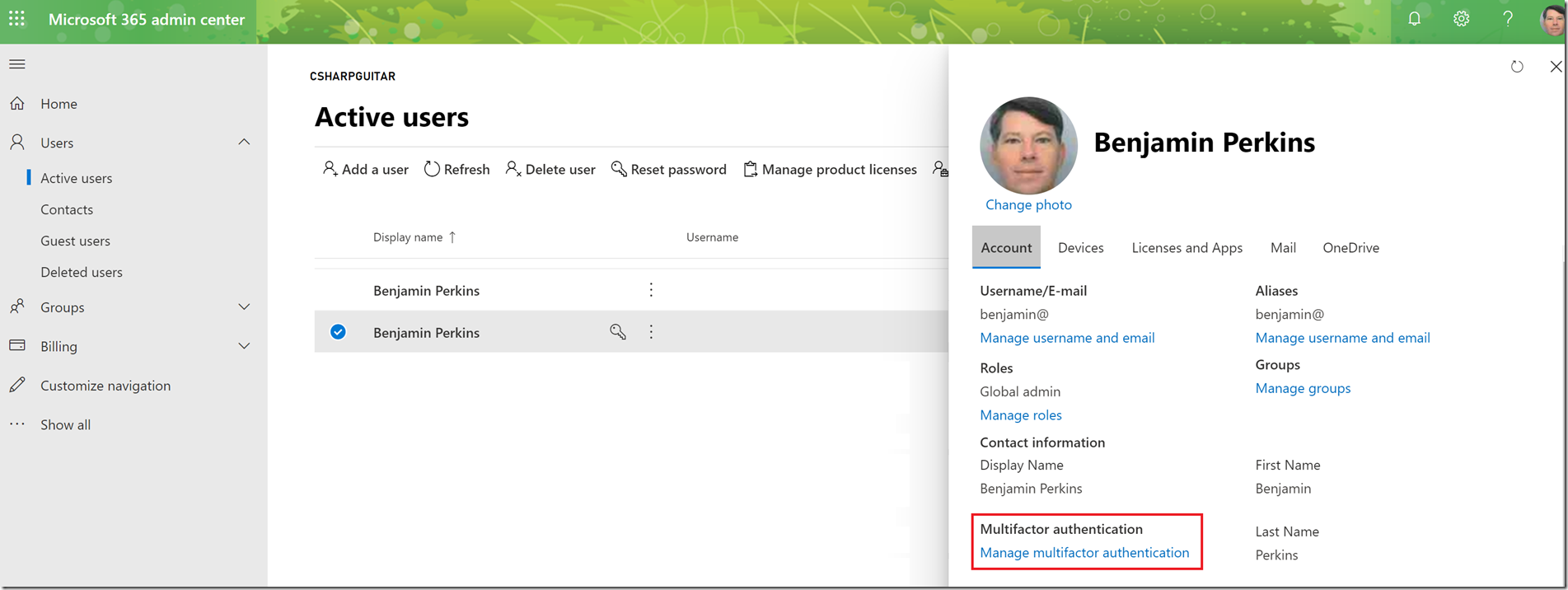The image size is (1568, 590).
Task: Open Contacts in sidebar
Action: point(67,209)
